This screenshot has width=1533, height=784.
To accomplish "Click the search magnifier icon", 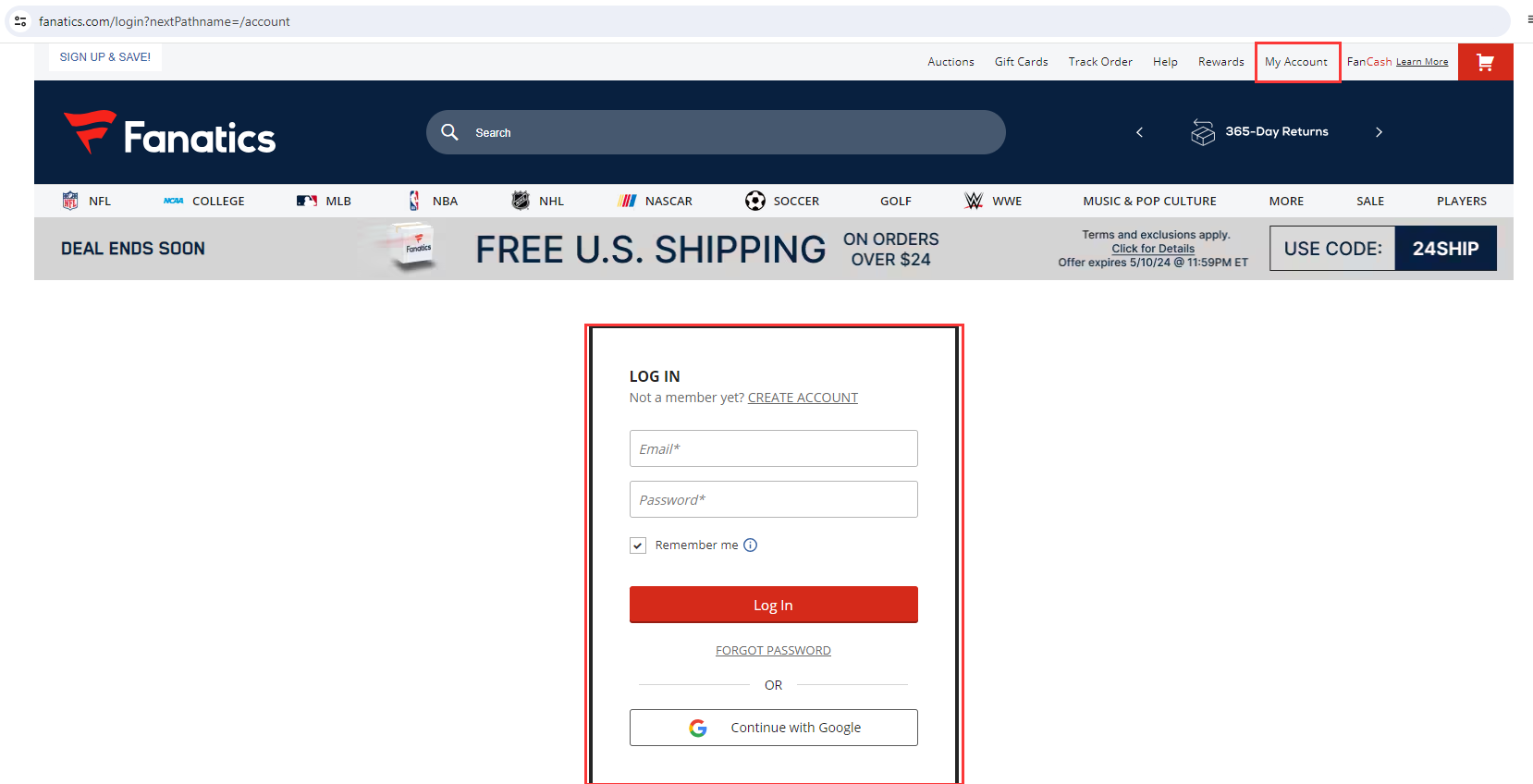I will 449,132.
